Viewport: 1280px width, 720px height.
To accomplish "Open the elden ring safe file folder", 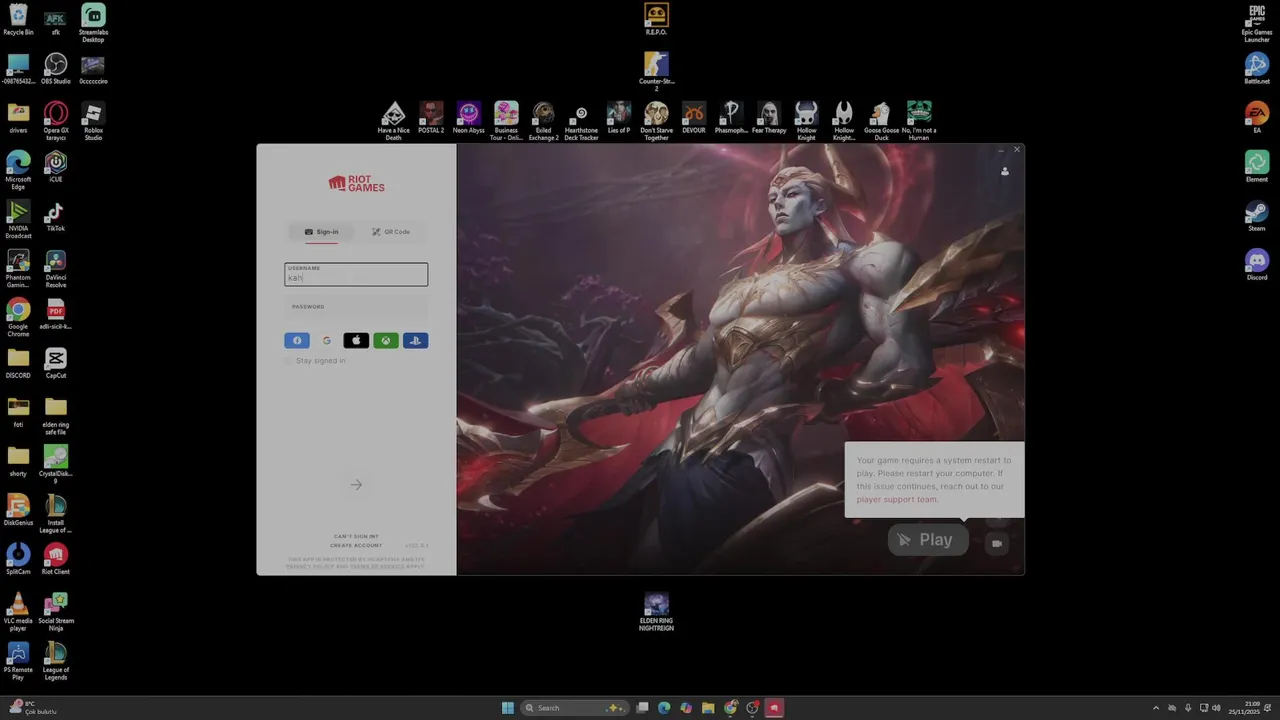I will 56,415.
